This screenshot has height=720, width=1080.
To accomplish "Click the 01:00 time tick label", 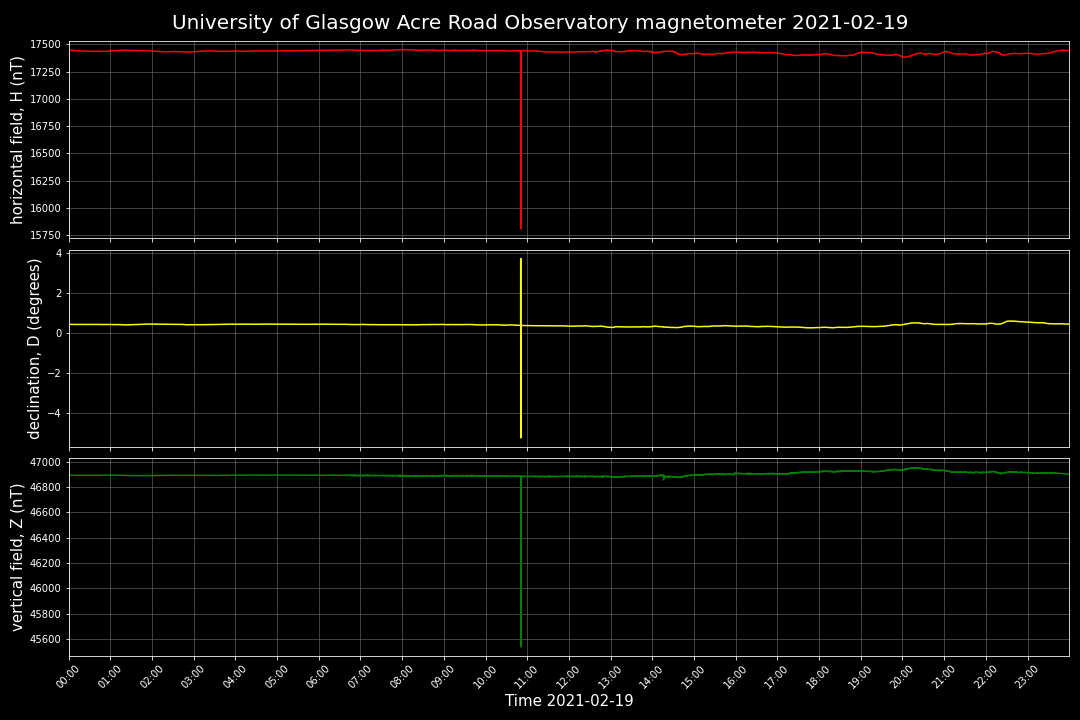I will (109, 678).
